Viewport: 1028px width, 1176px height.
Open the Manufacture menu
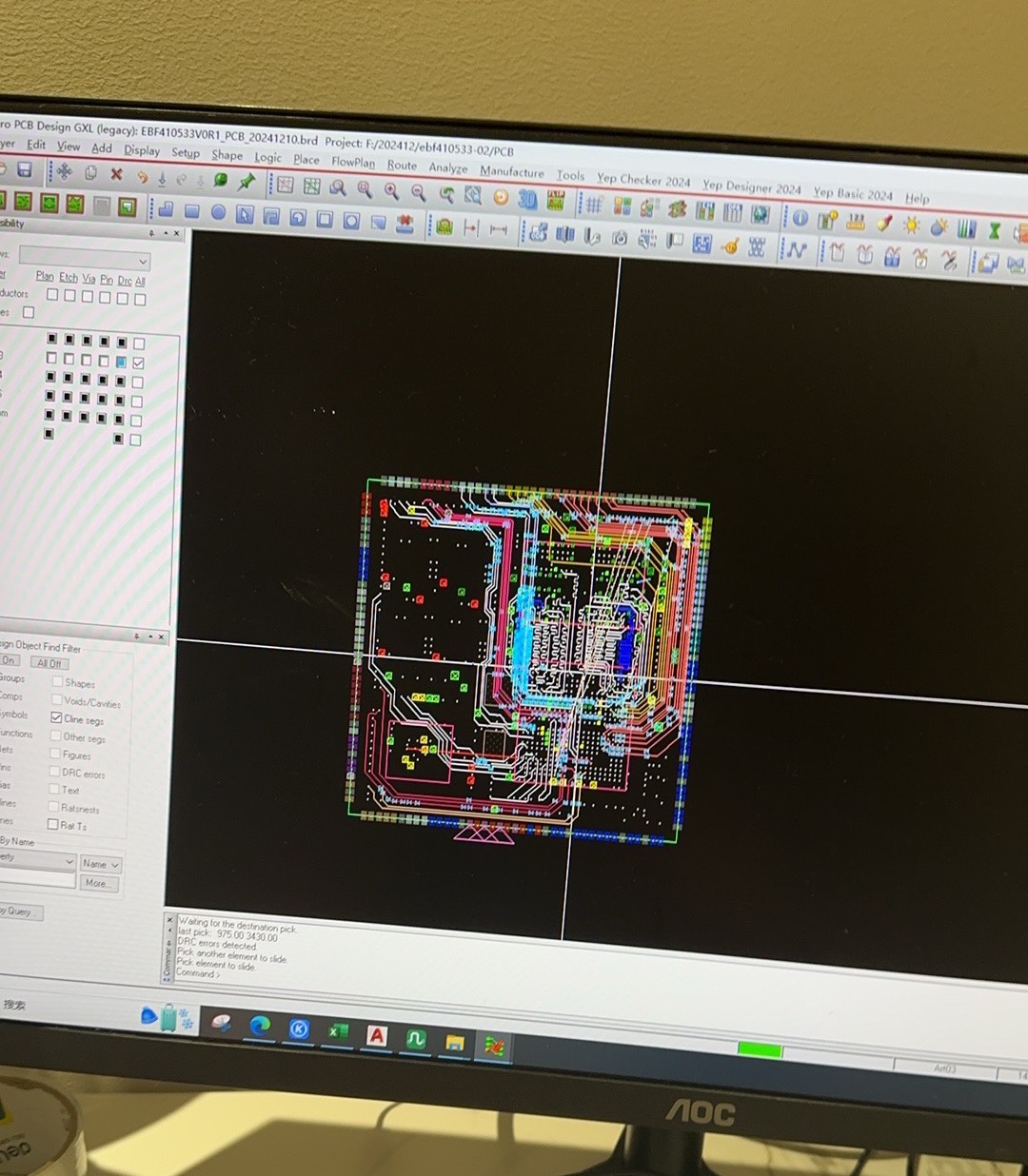(512, 171)
